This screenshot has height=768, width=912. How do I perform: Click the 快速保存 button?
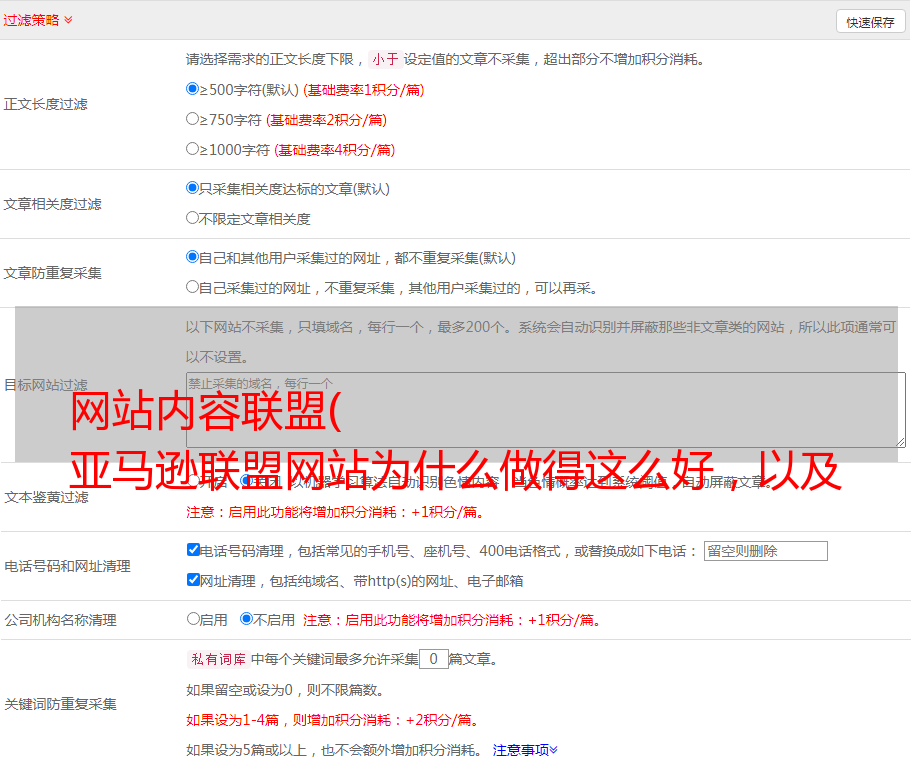point(869,22)
